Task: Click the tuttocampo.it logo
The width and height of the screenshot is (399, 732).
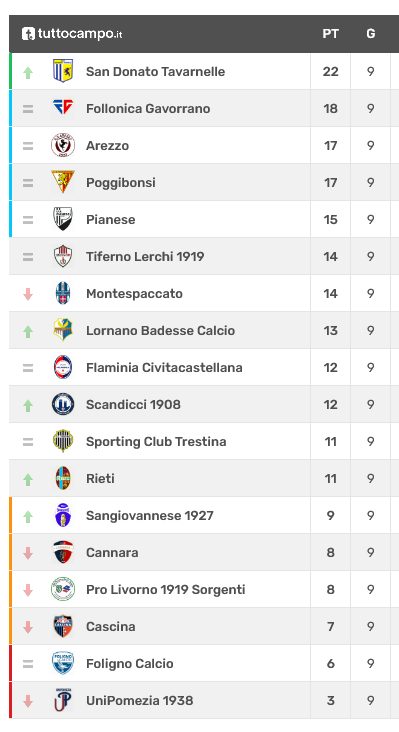Action: point(72,34)
